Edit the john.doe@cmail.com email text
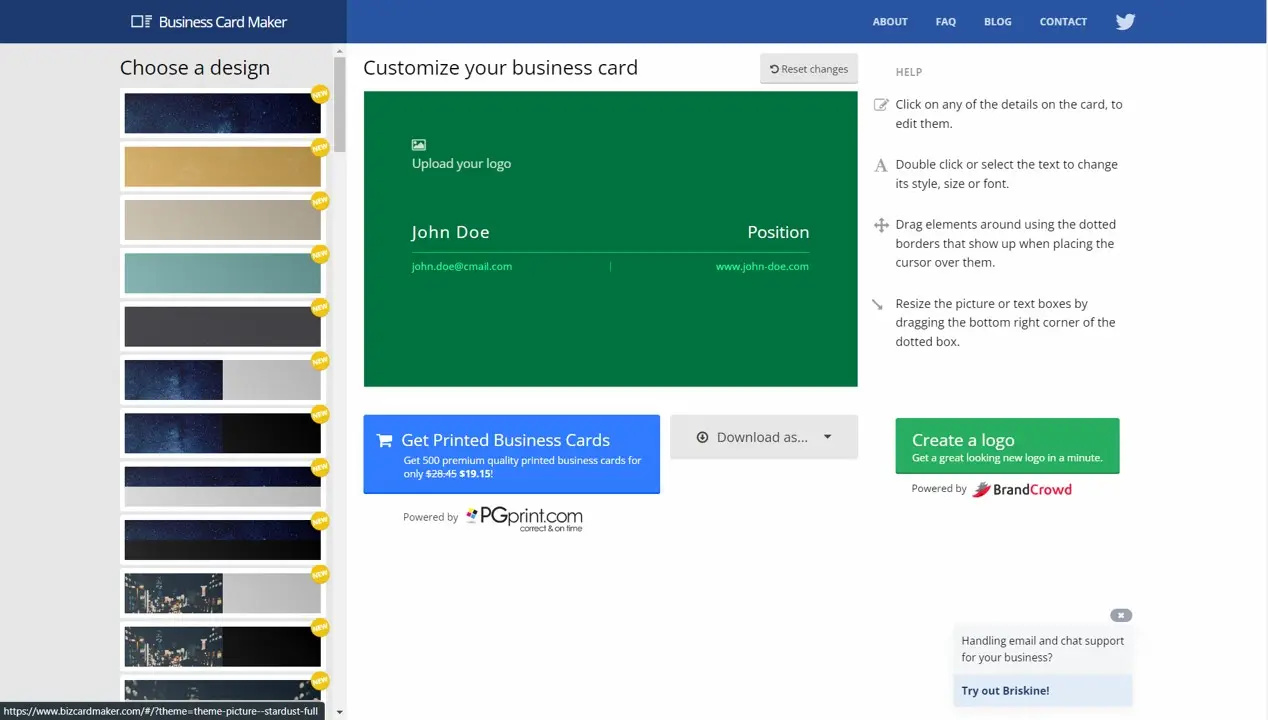The height and width of the screenshot is (720, 1268). [x=462, y=266]
